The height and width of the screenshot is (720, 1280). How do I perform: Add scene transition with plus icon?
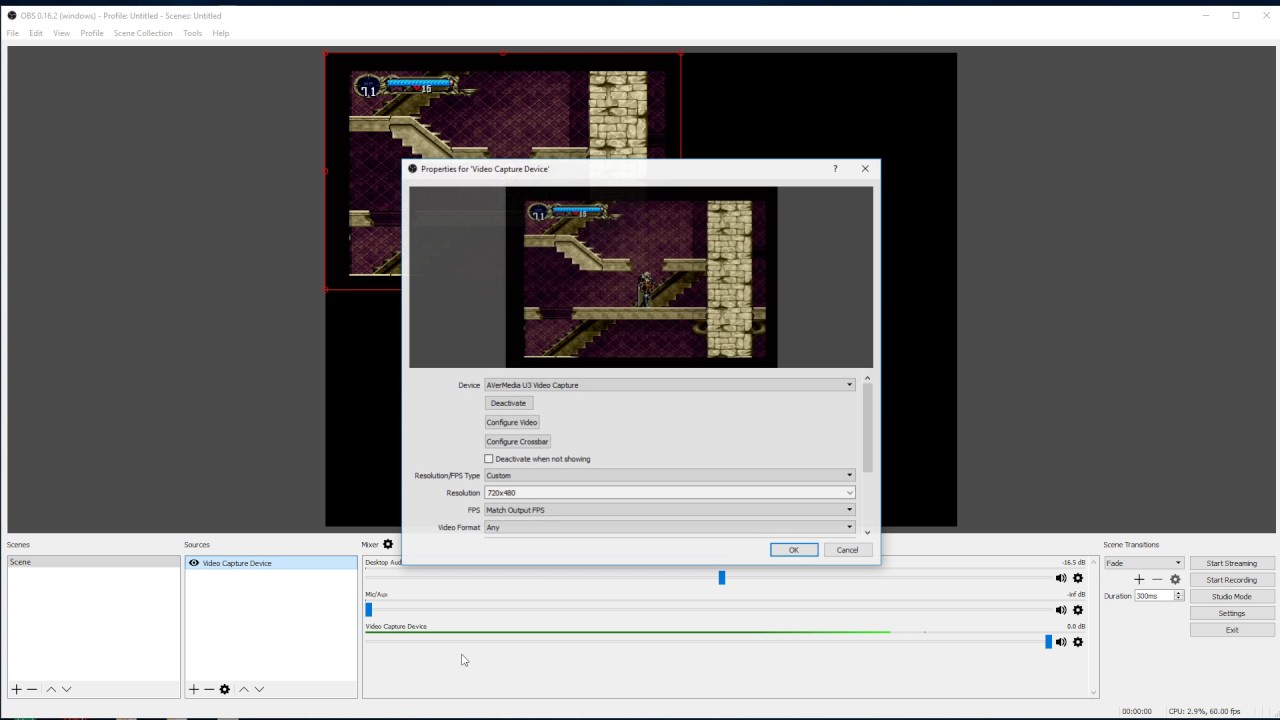(x=1139, y=579)
